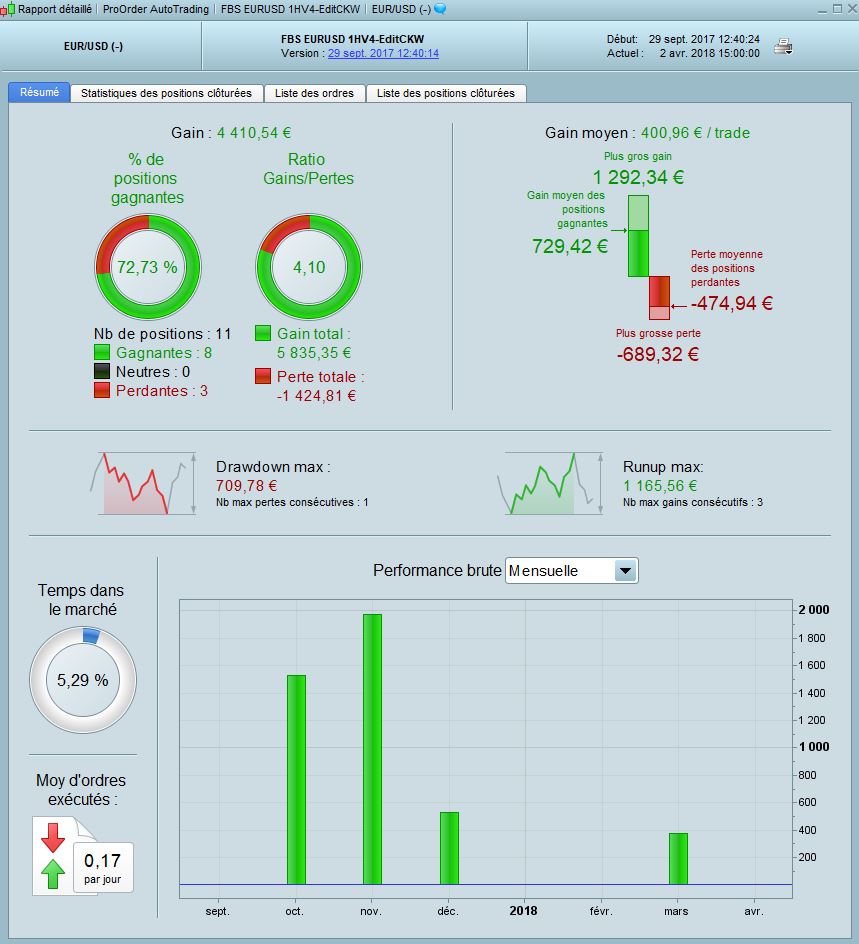
Task: Click the 2018 label on chart axis
Action: tap(523, 910)
